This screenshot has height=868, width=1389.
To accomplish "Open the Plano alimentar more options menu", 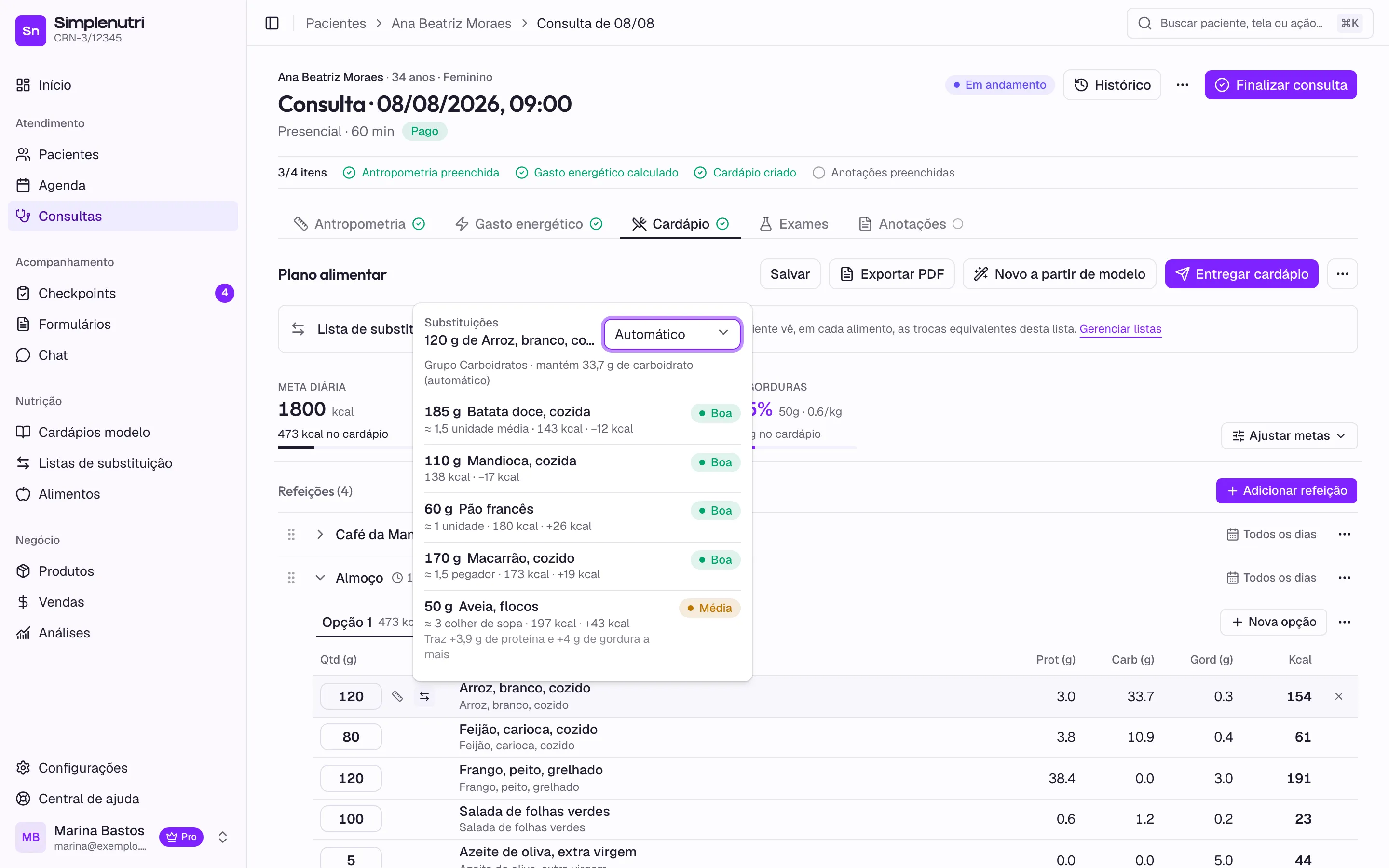I will [x=1343, y=274].
